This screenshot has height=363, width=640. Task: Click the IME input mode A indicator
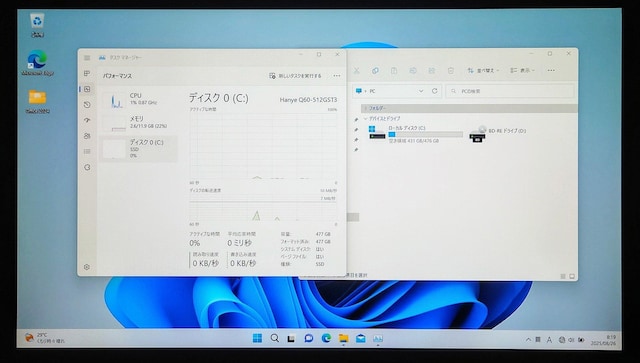tap(549, 340)
